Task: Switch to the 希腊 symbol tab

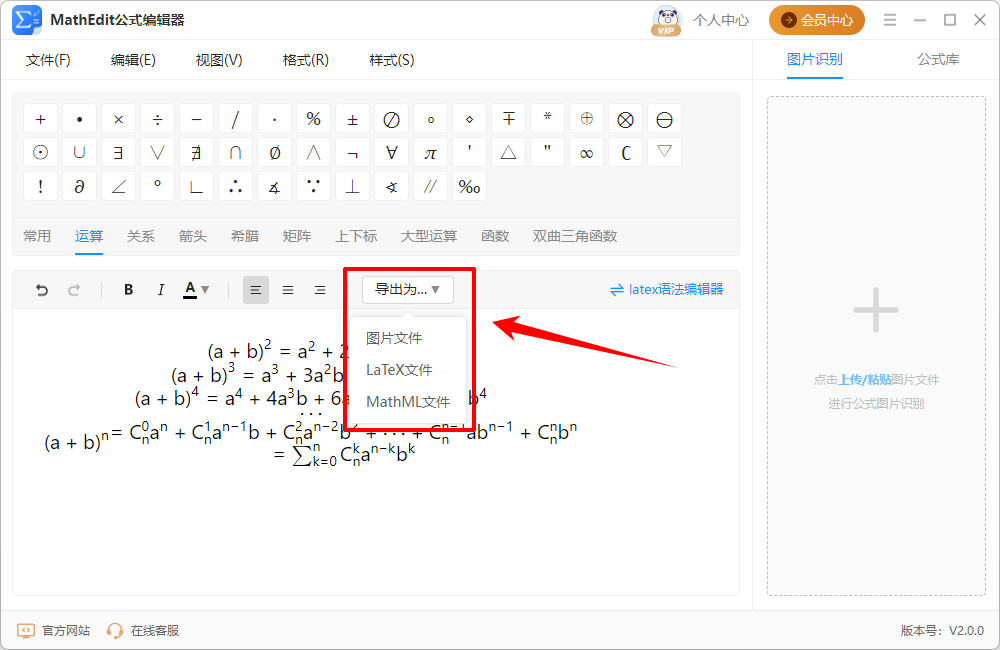Action: tap(245, 236)
